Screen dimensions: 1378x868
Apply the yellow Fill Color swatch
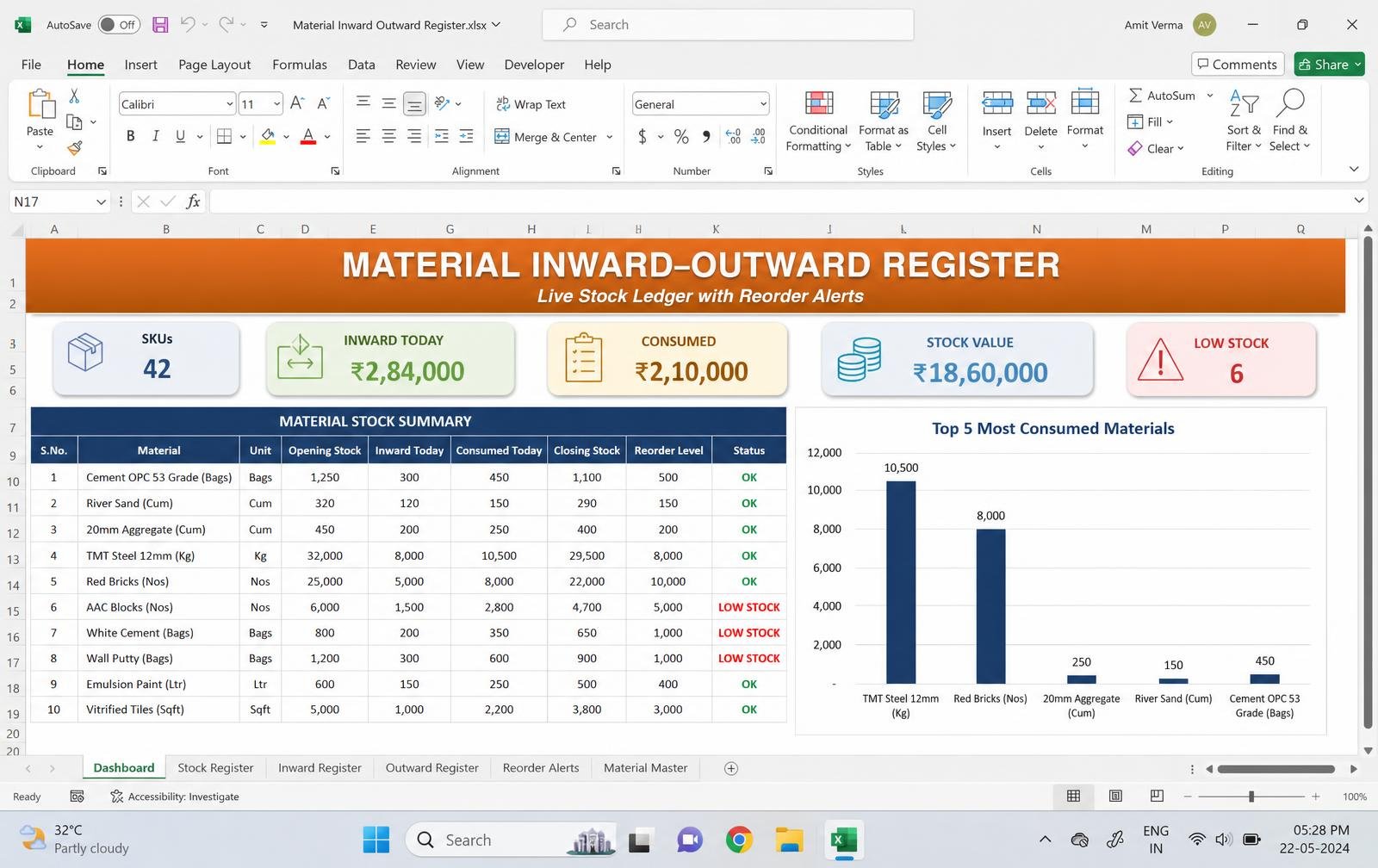[268, 136]
